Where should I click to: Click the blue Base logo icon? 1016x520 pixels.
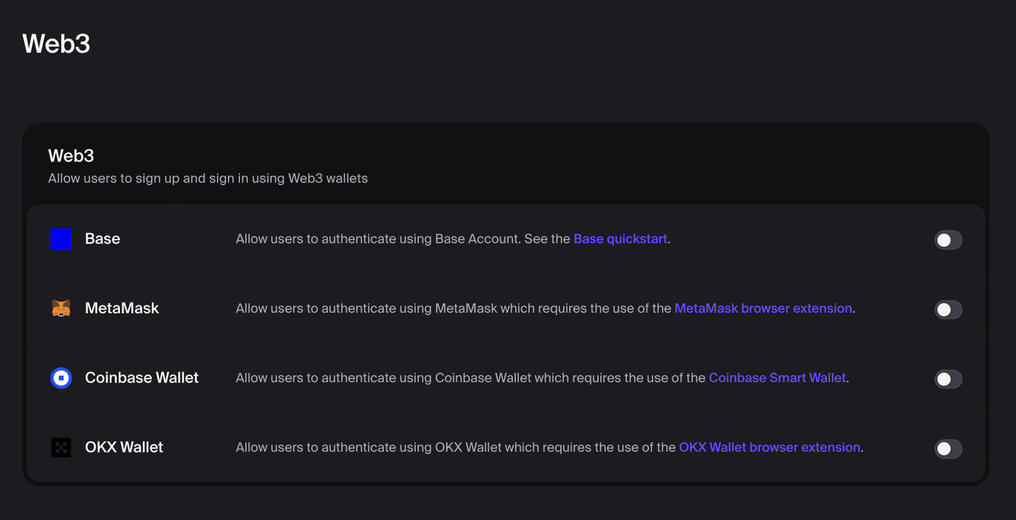[61, 239]
